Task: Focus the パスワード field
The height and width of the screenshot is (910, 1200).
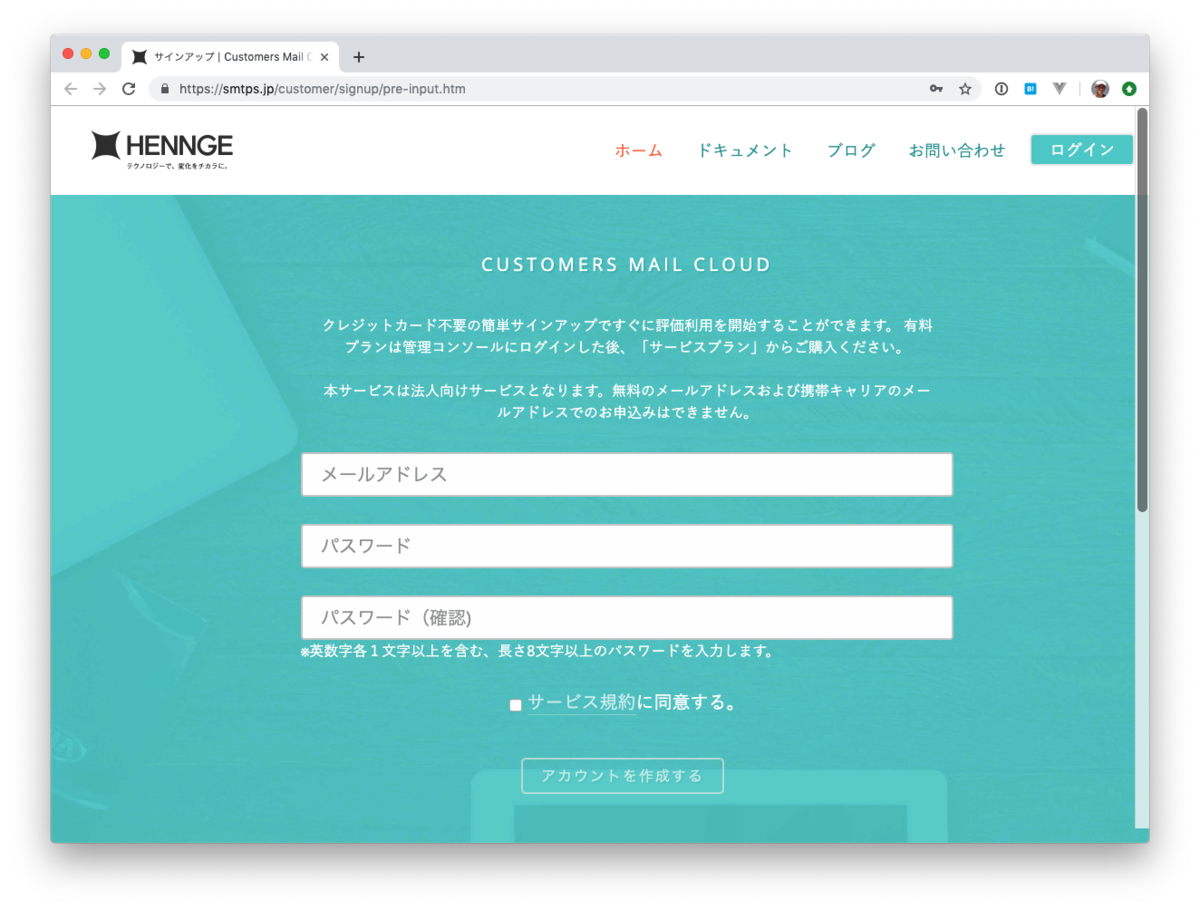Action: click(x=627, y=546)
